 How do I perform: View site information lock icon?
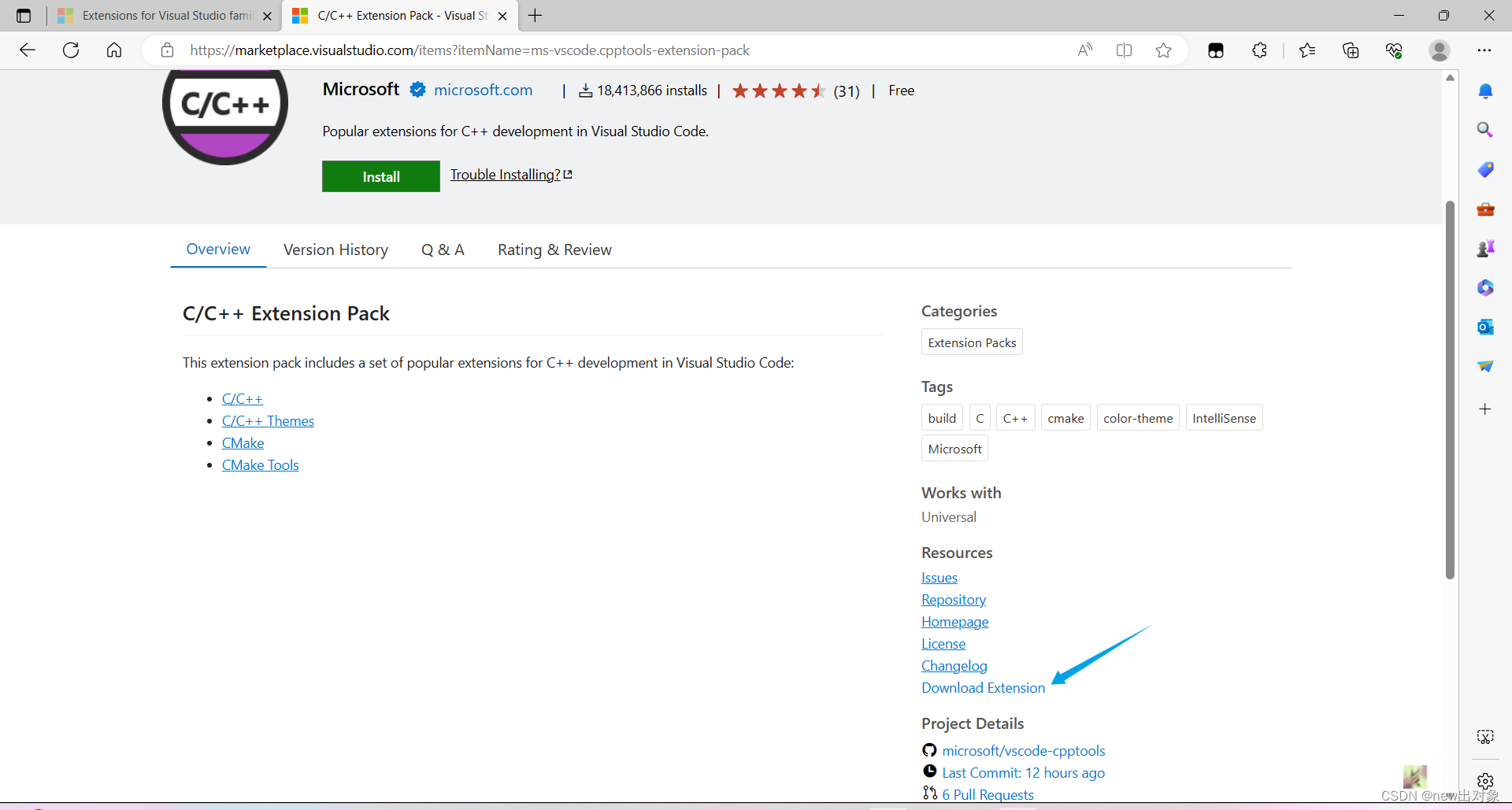167,50
